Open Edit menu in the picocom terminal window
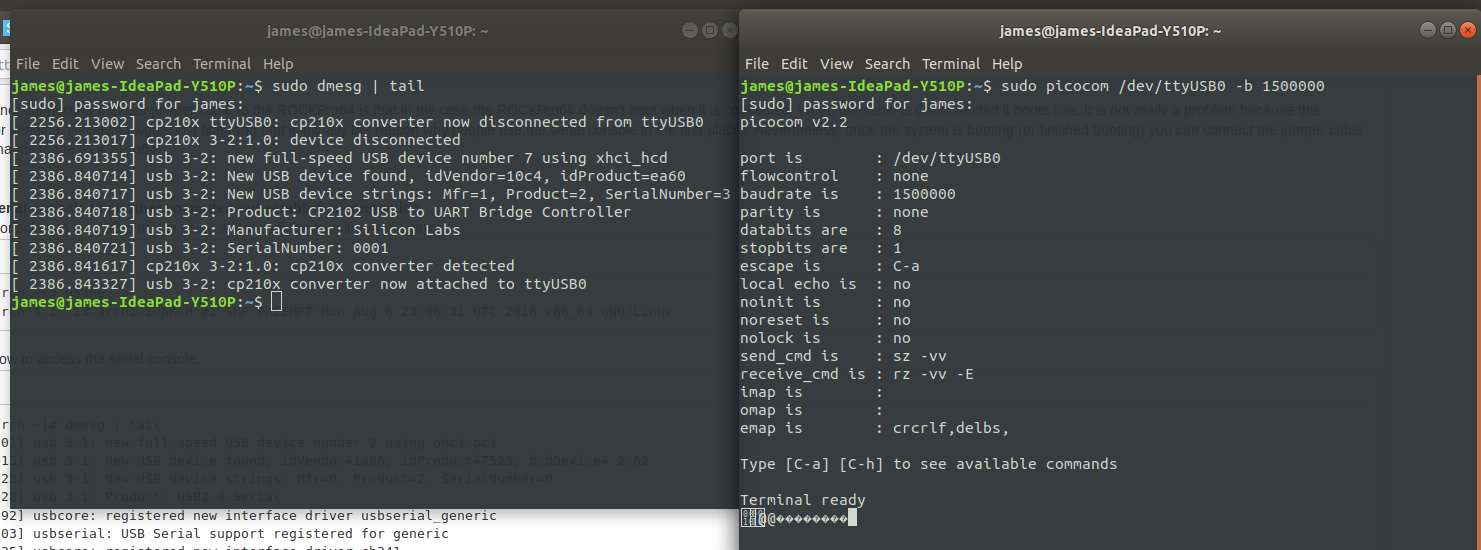 coord(794,64)
